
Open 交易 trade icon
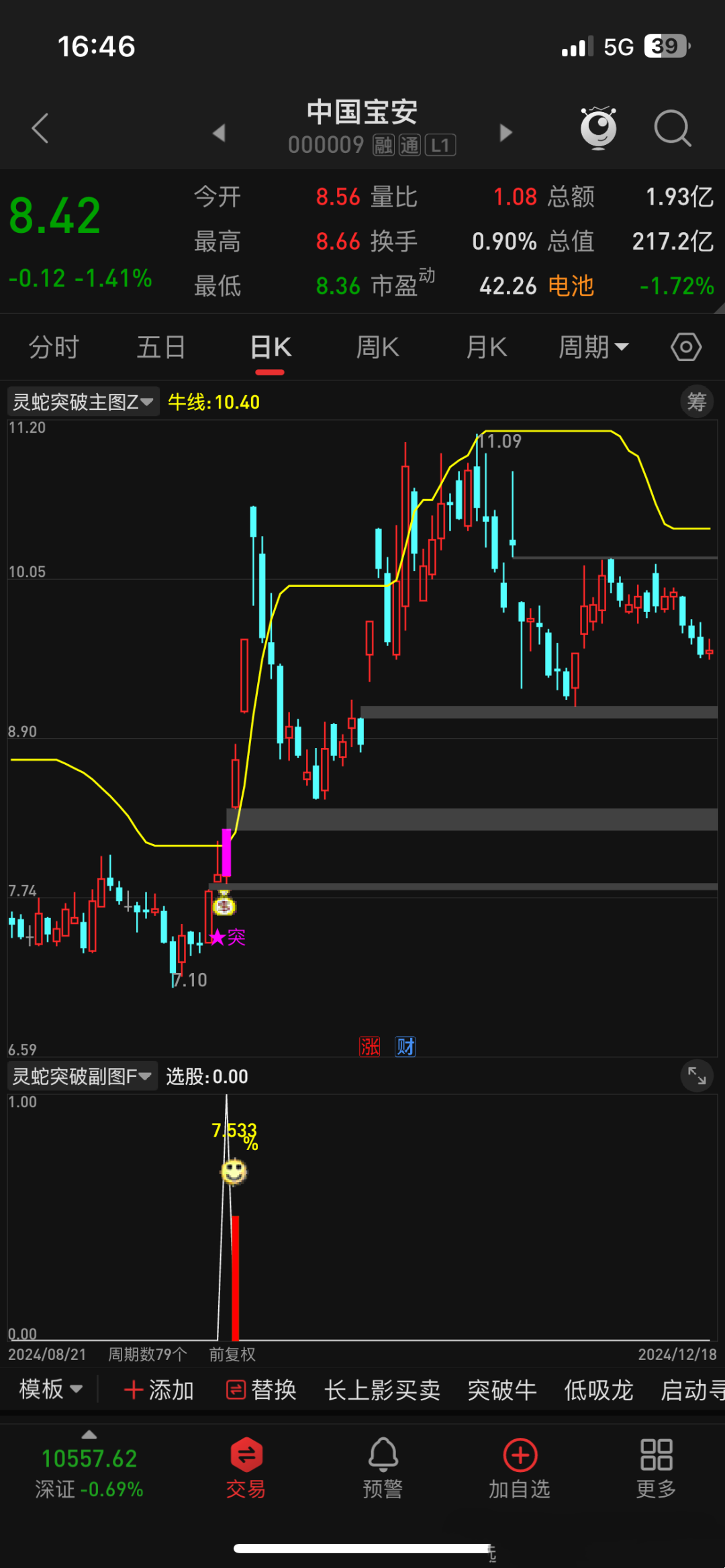pyautogui.click(x=246, y=1469)
